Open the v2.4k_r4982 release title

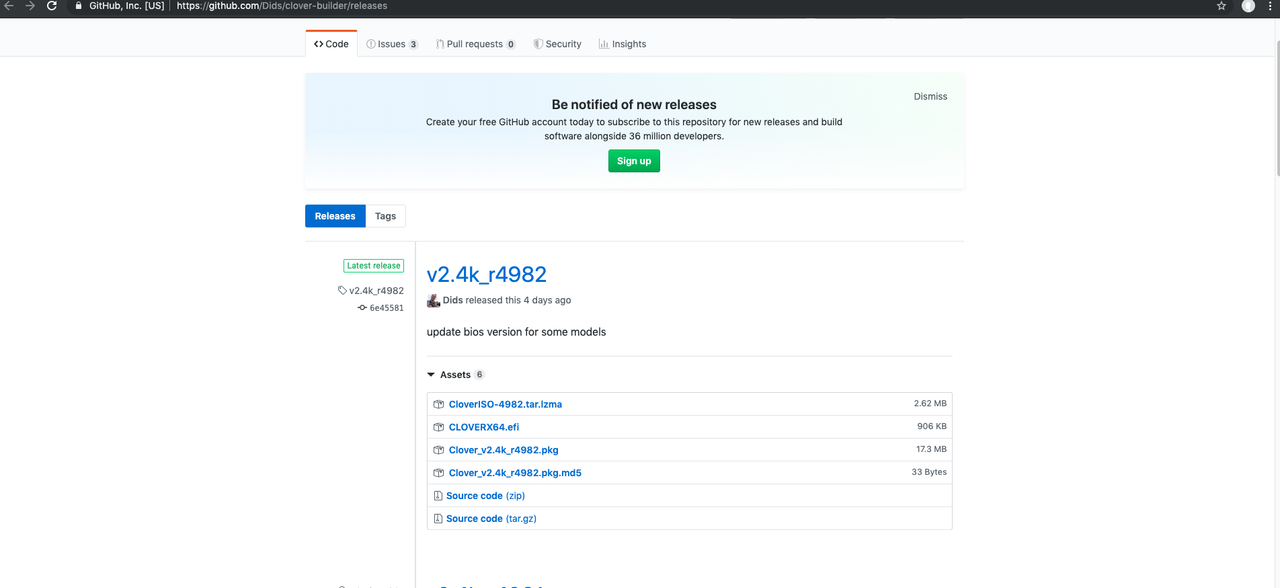[x=487, y=274]
